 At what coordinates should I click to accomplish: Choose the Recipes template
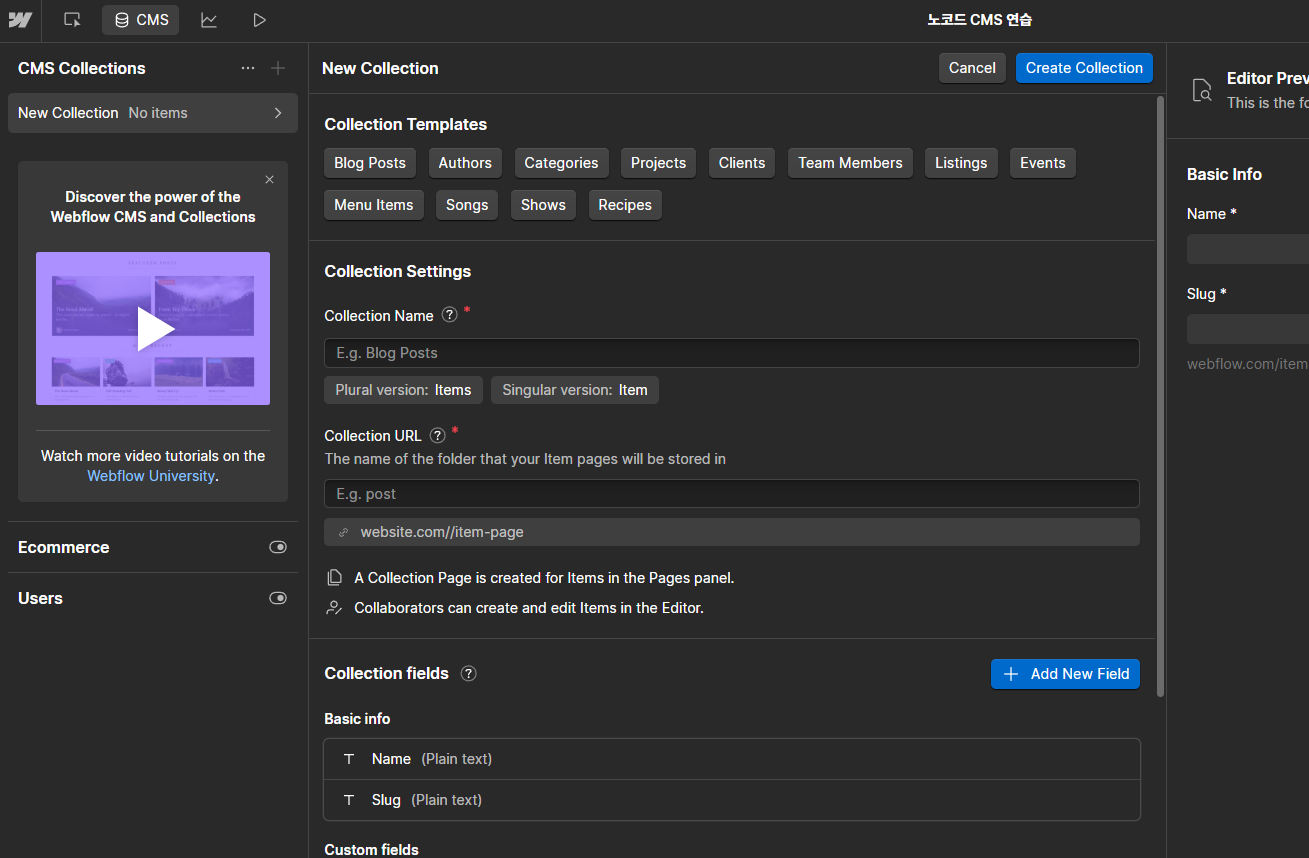click(625, 205)
